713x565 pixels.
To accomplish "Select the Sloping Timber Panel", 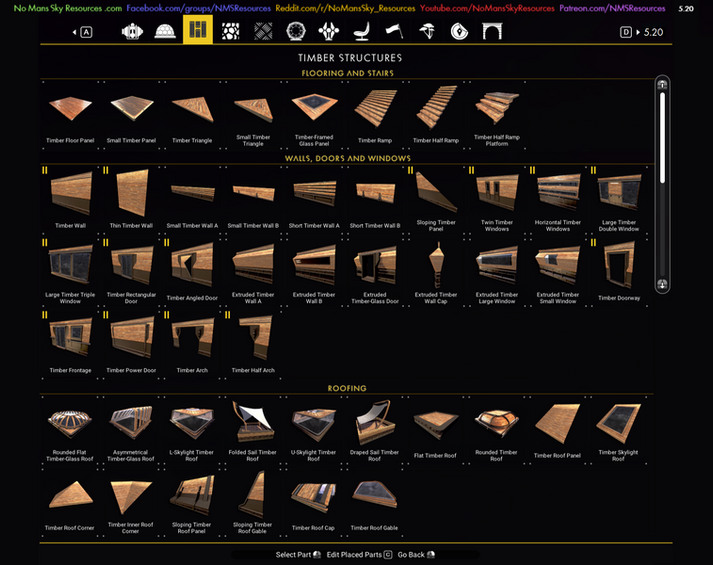I will [436, 200].
